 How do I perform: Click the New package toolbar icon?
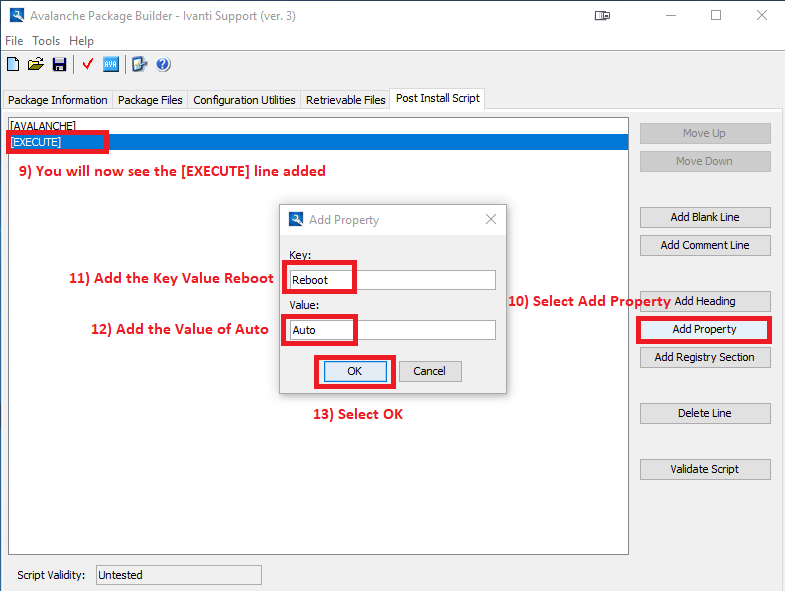[x=13, y=64]
